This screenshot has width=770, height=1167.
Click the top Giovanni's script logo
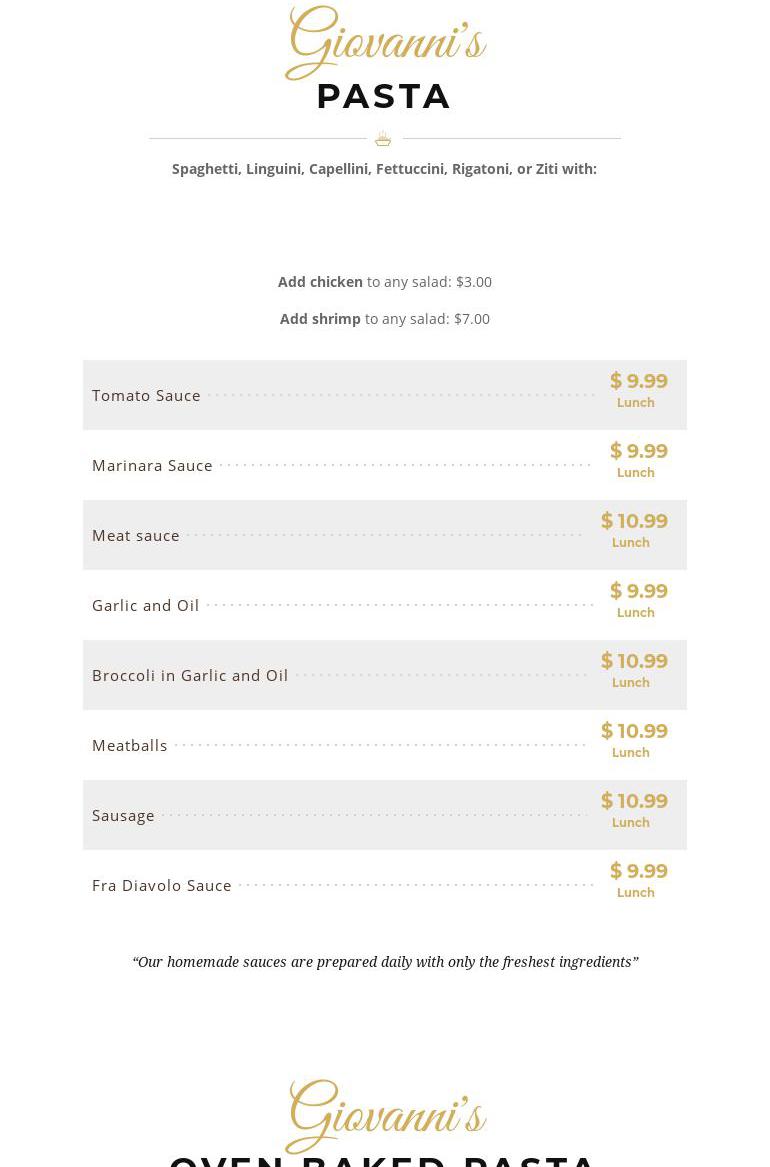pyautogui.click(x=385, y=44)
